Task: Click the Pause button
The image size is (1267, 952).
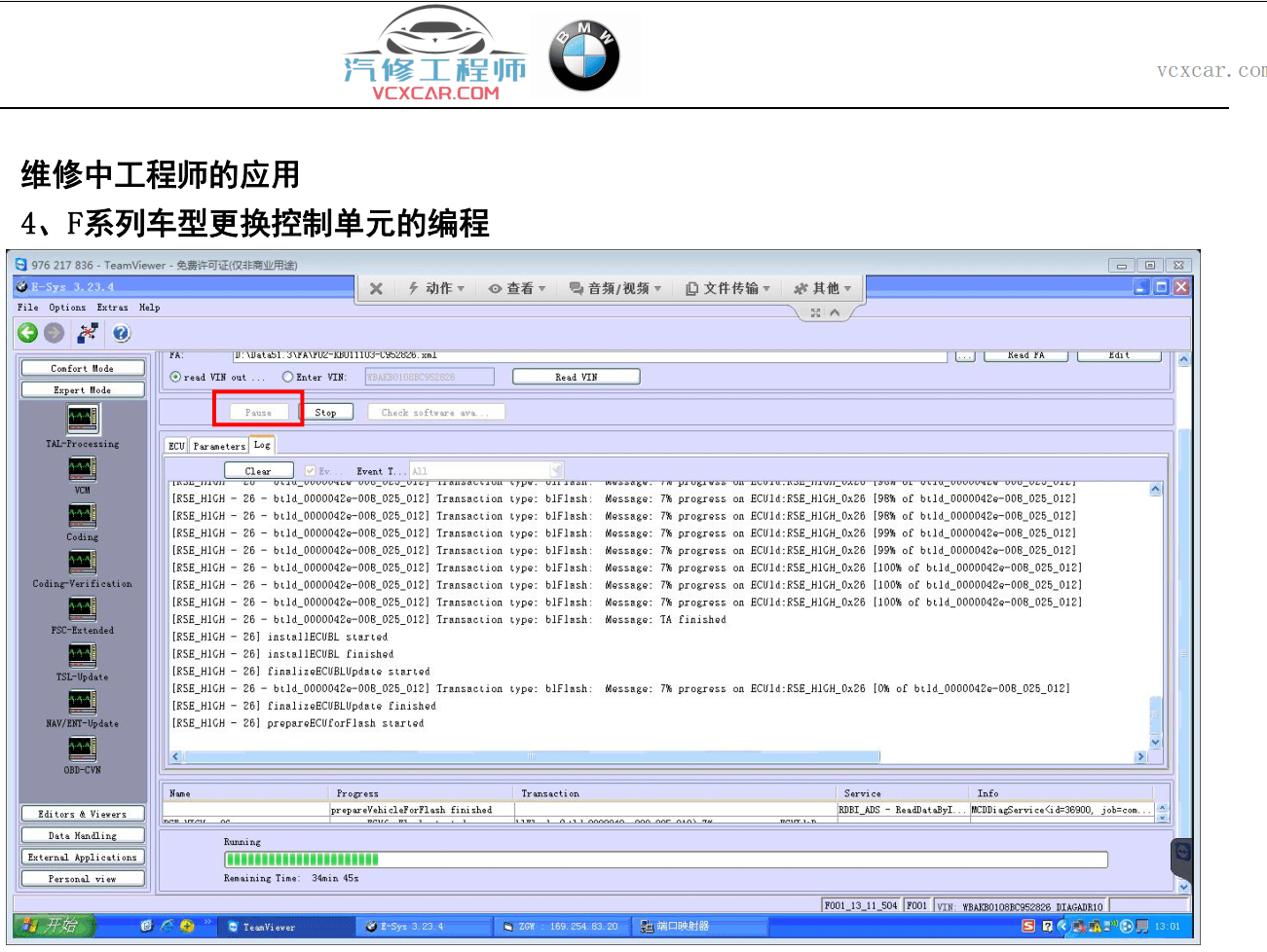Action: [x=257, y=411]
